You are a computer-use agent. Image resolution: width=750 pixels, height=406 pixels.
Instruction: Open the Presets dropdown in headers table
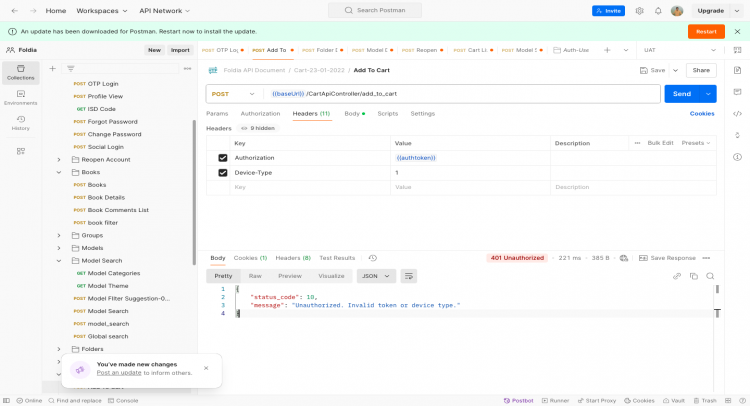tap(696, 143)
